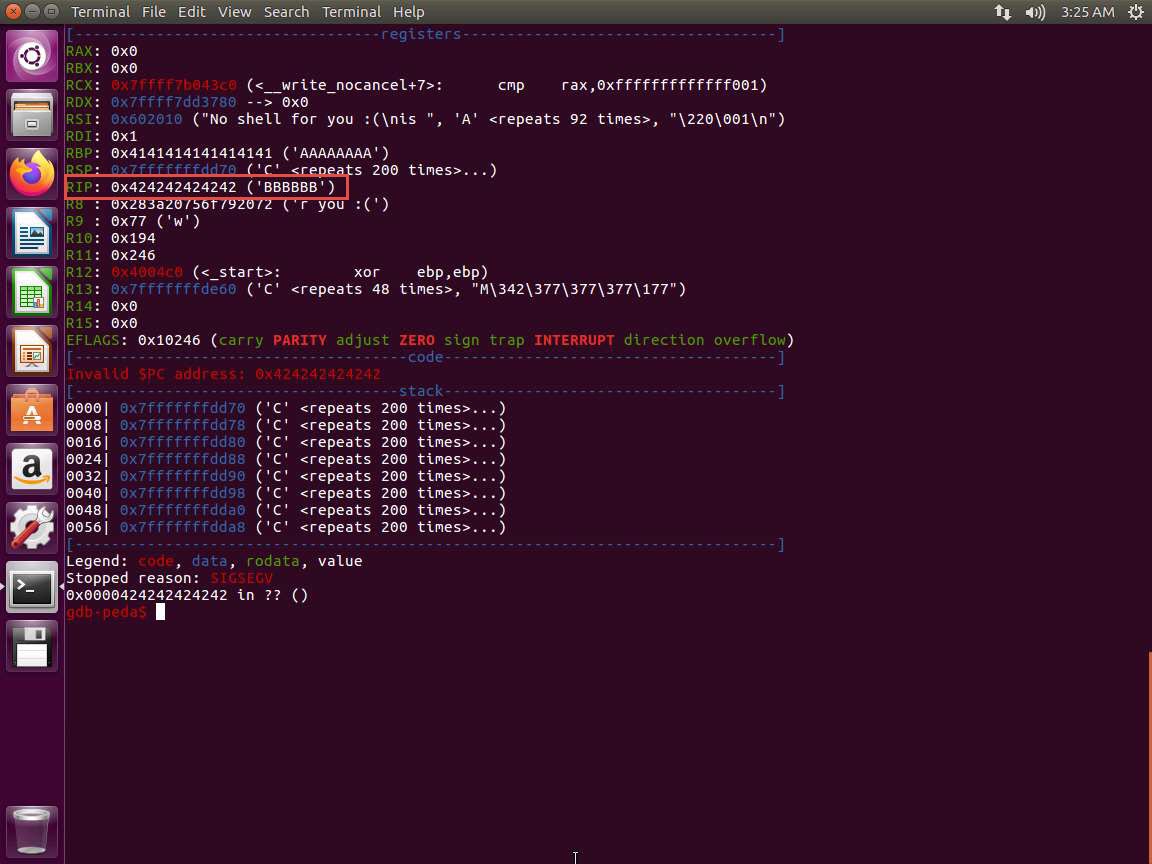Click the terminal's vertical scrollbar handle
This screenshot has width=1152, height=864.
(x=1148, y=690)
